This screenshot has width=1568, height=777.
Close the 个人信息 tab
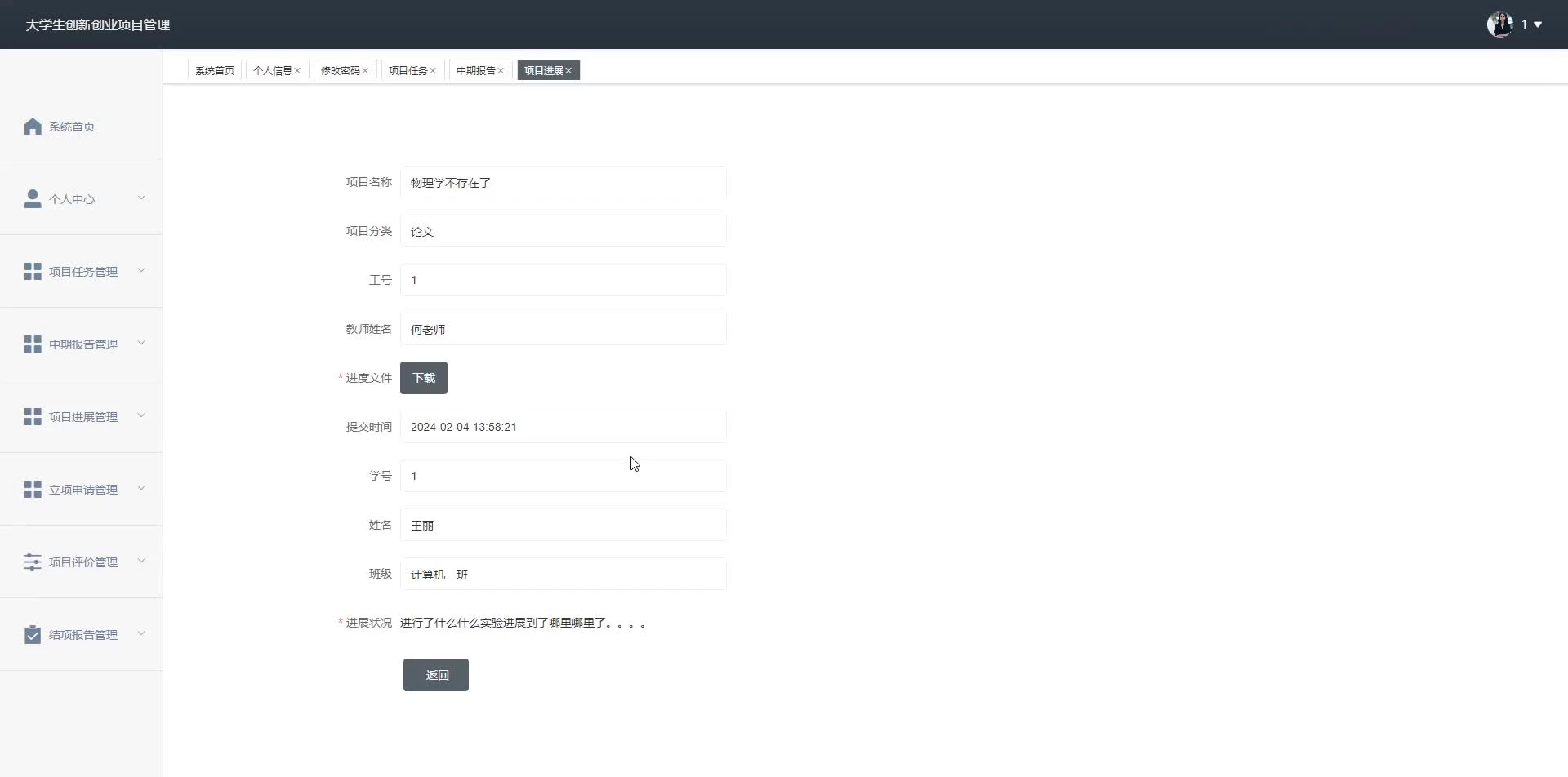pos(297,71)
